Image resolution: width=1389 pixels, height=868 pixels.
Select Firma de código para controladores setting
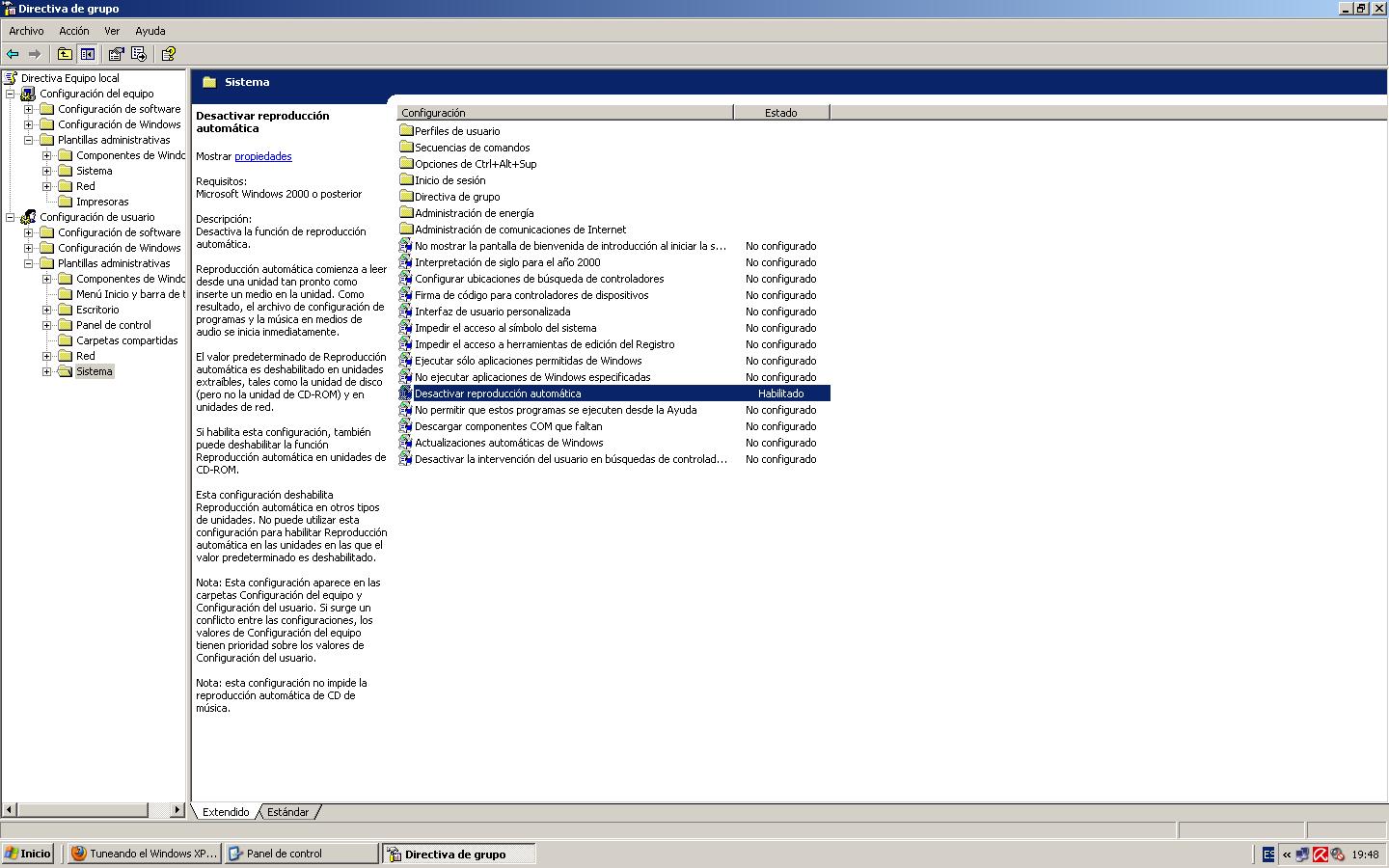[531, 295]
